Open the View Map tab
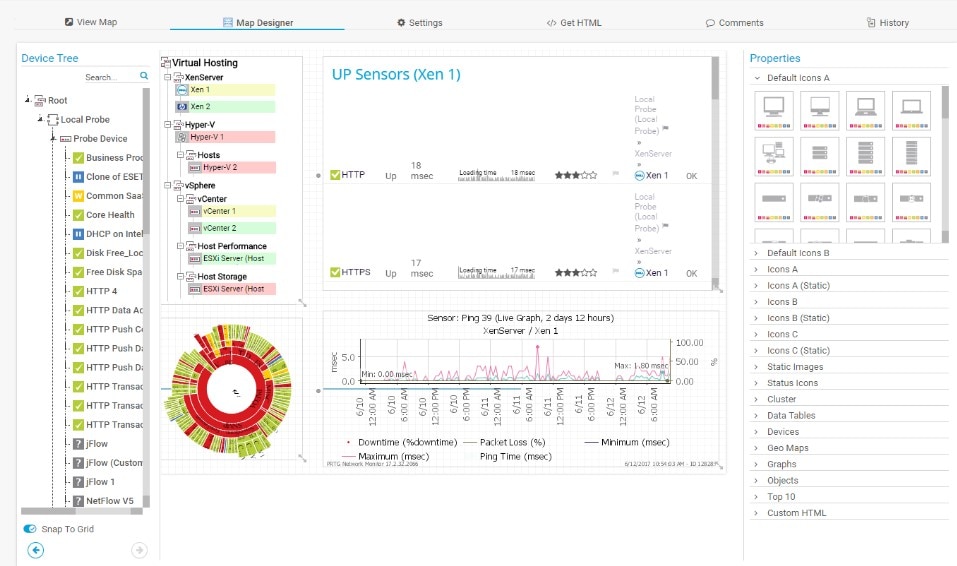957x566 pixels. click(91, 22)
